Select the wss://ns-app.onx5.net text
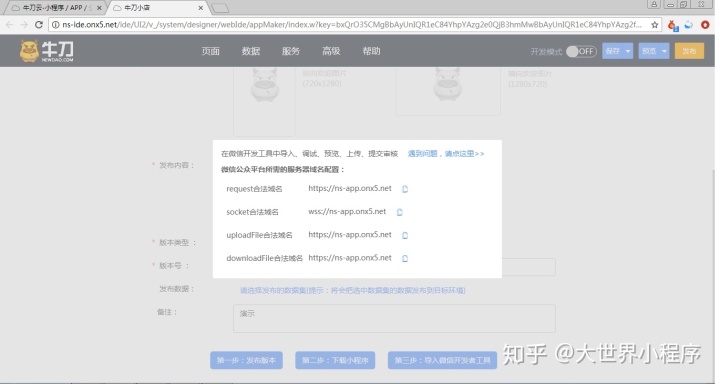720x384 pixels. [x=347, y=211]
